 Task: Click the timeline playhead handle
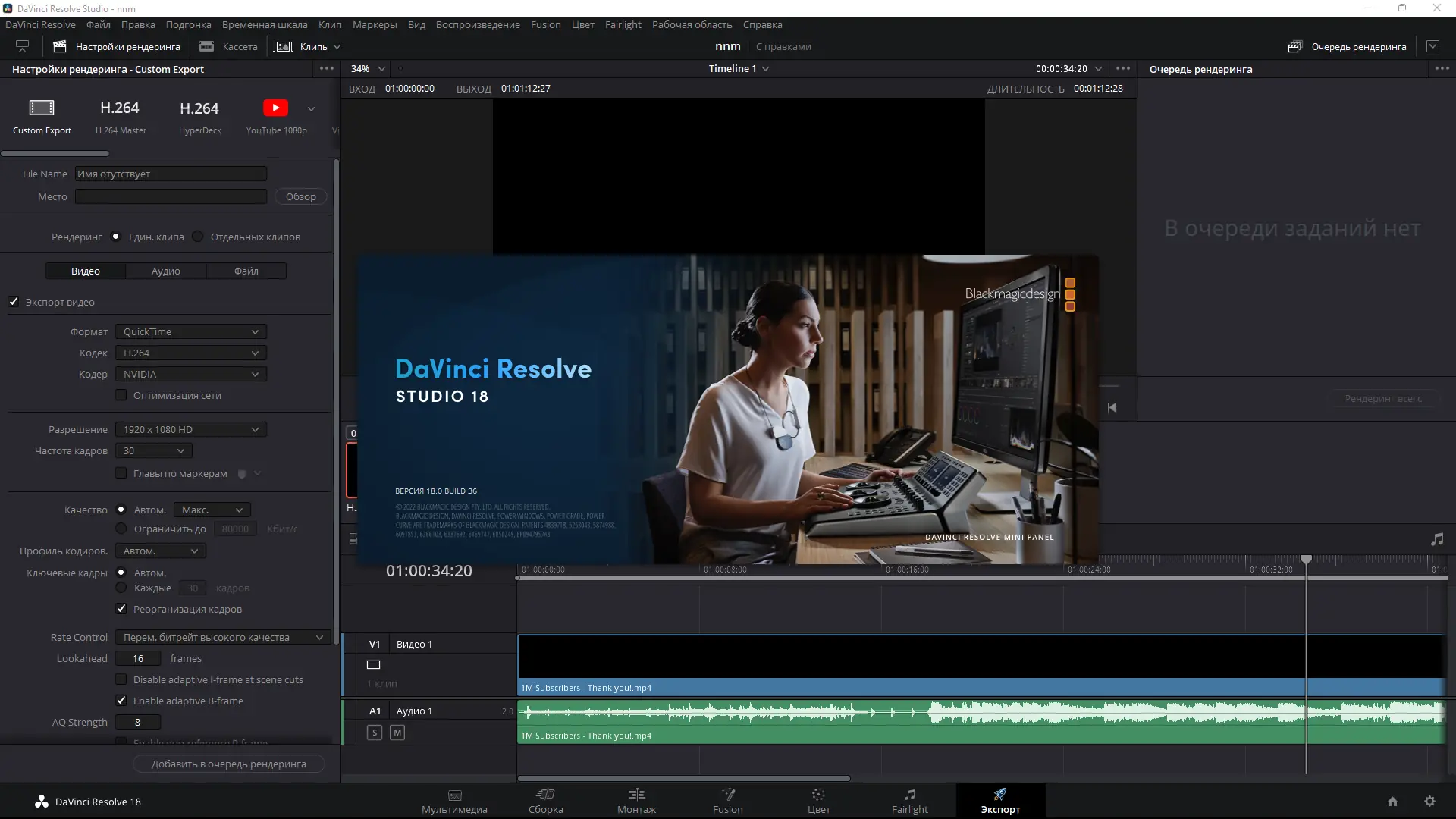(x=1306, y=560)
